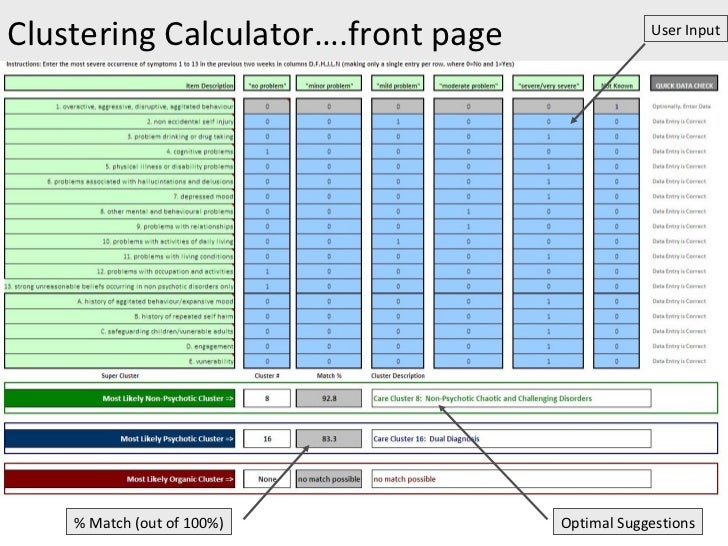Click the 'Most Likely Organic Cluster' red label
The image size is (728, 546).
click(x=120, y=479)
